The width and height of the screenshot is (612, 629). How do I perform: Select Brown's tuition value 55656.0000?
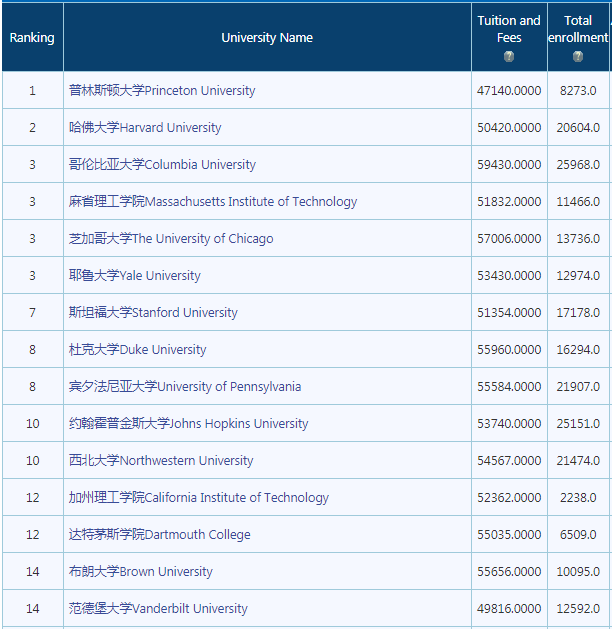(x=509, y=571)
